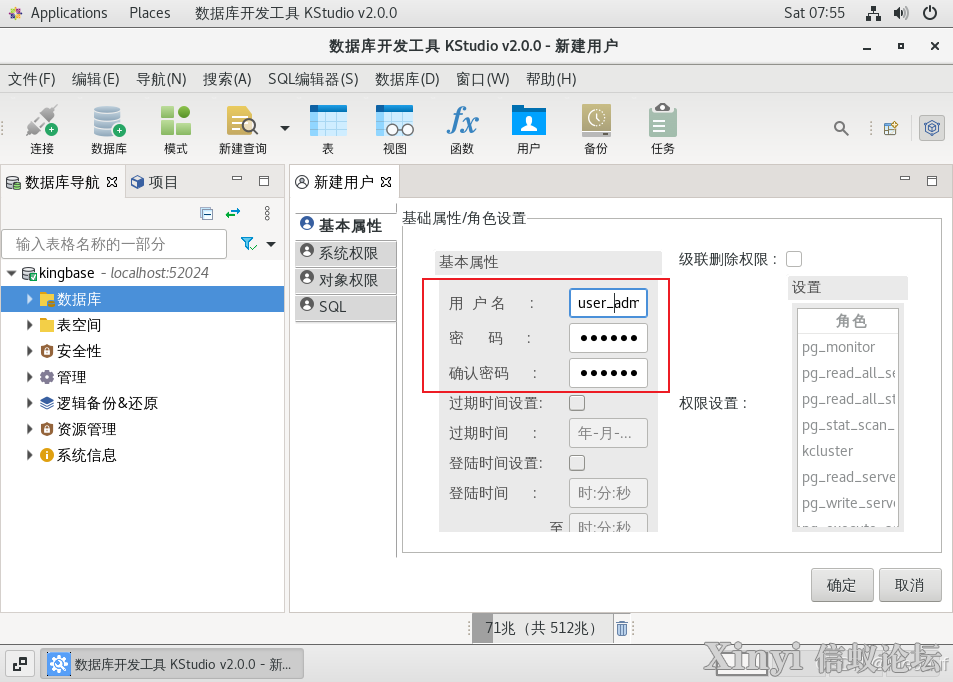Click the 71兆 memory usage bar
The image size is (953, 682).
542,628
